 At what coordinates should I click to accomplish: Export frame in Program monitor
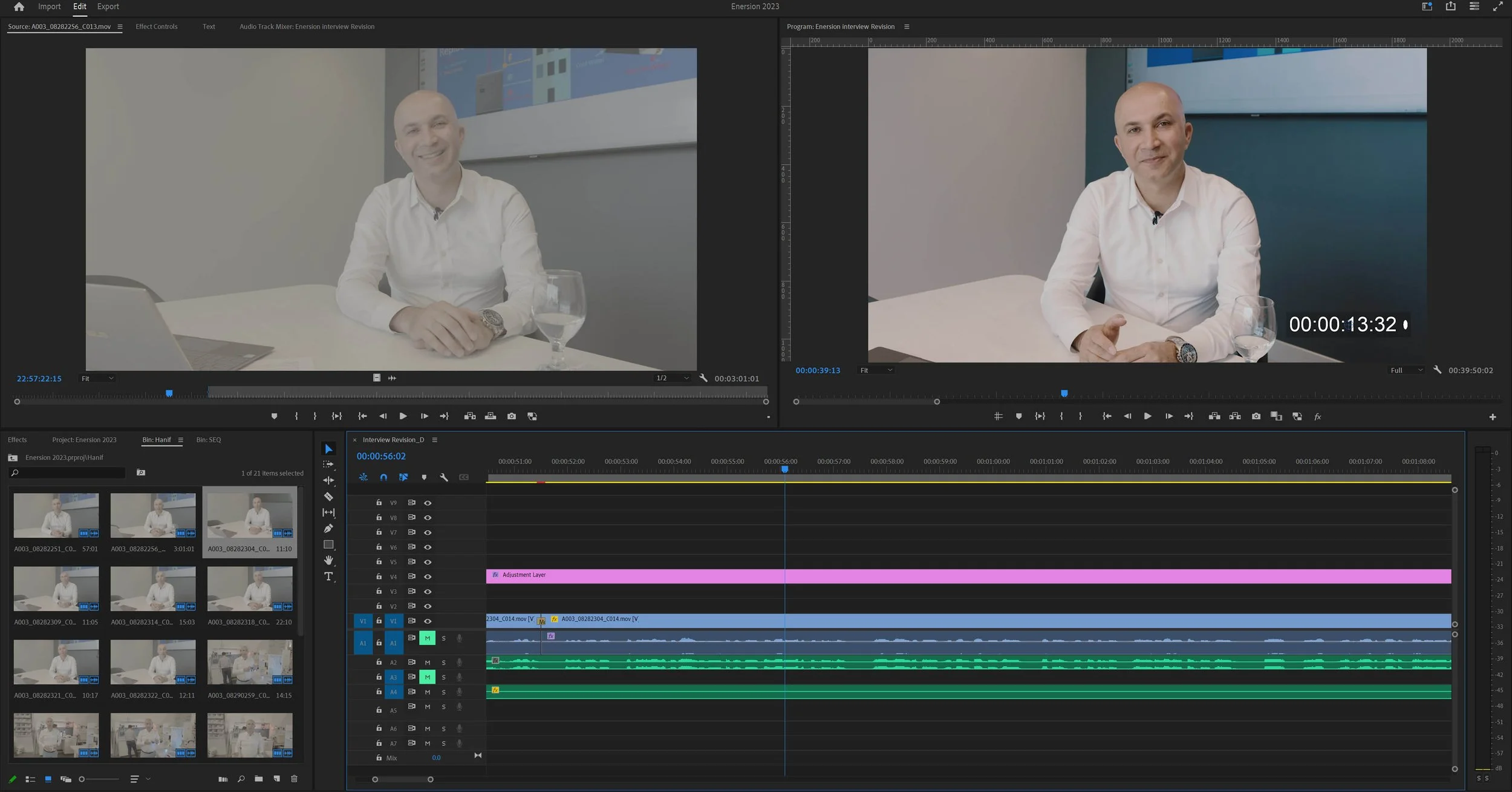[1256, 416]
